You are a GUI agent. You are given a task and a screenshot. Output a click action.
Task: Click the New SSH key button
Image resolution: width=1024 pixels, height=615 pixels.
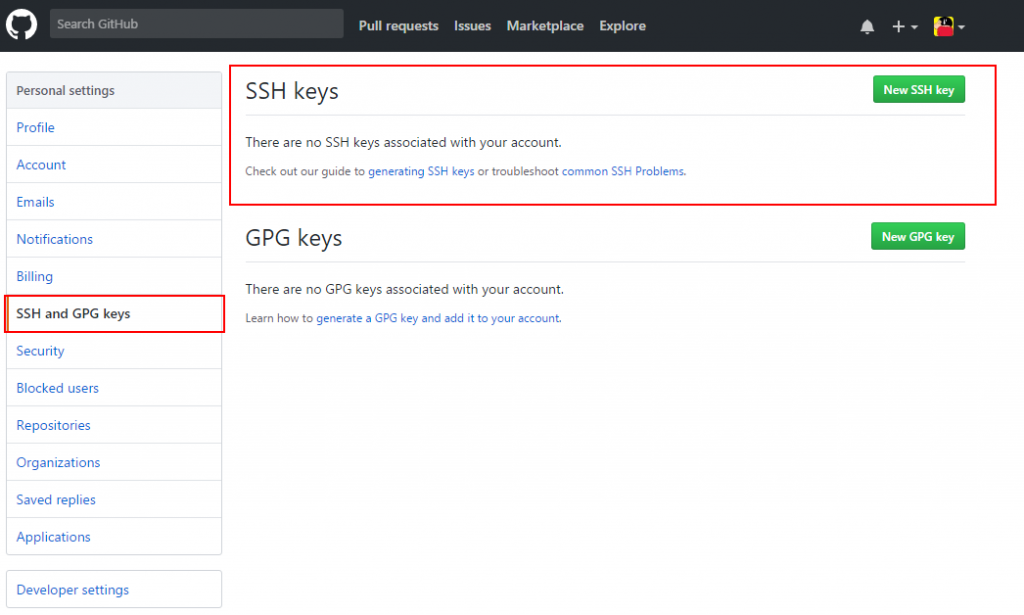pos(918,89)
